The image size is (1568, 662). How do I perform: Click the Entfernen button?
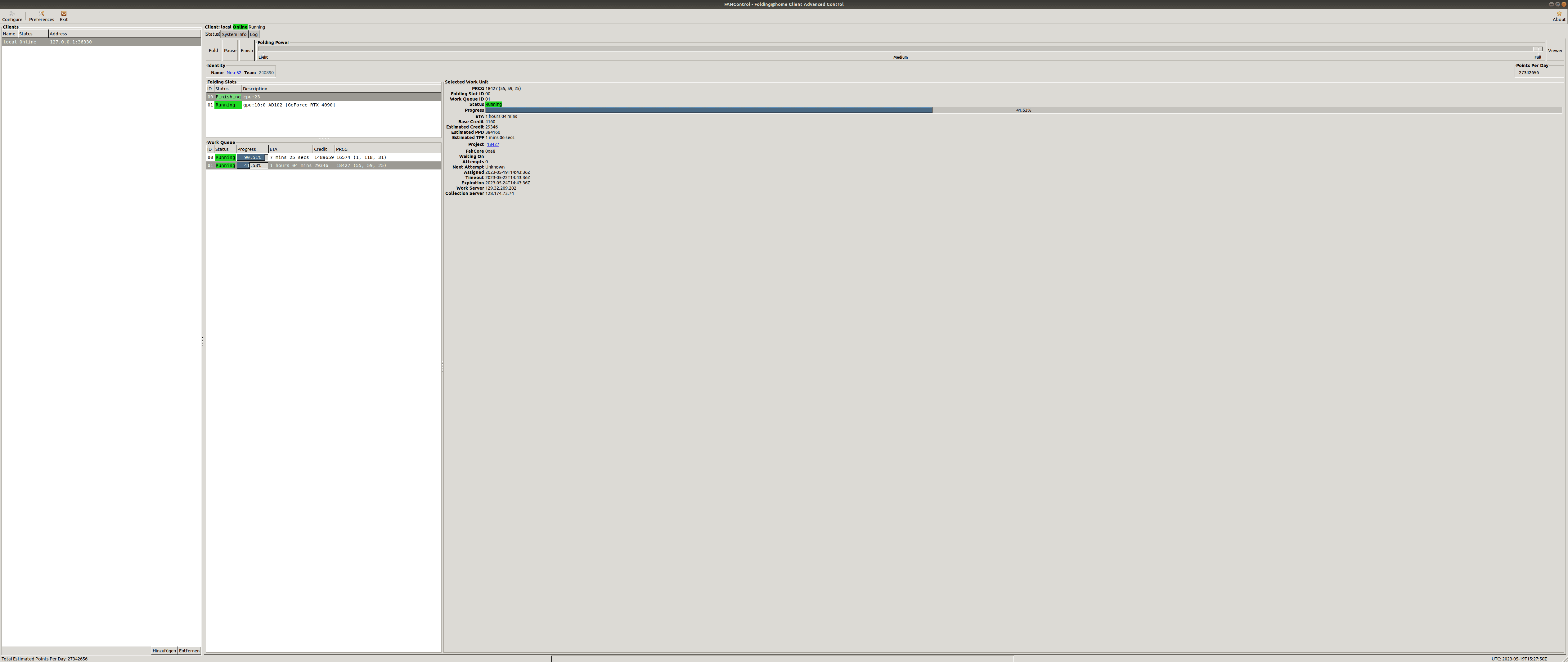tap(189, 651)
